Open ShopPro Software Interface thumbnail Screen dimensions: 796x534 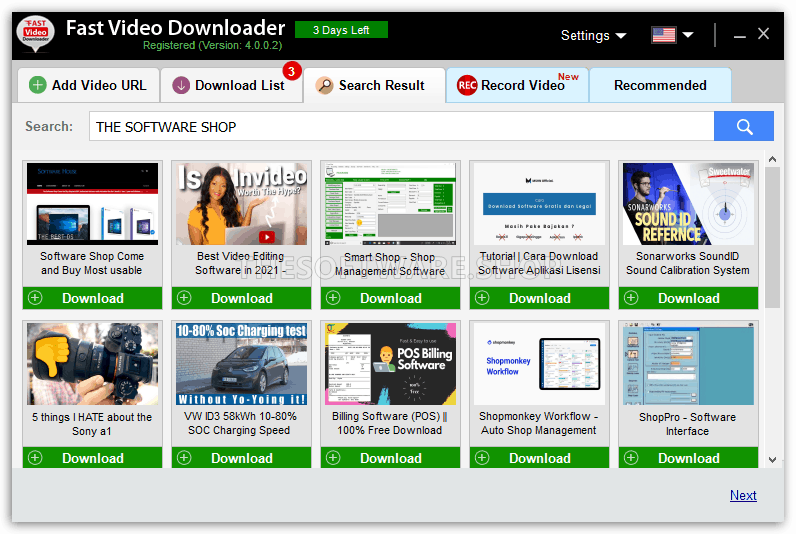[688, 364]
